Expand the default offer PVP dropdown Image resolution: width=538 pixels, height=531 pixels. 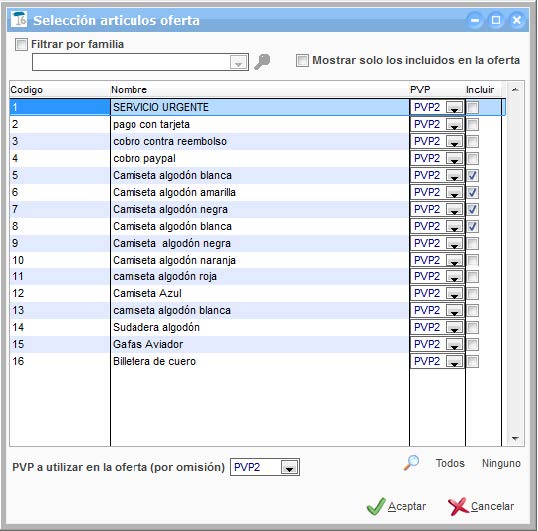pyautogui.click(x=289, y=467)
